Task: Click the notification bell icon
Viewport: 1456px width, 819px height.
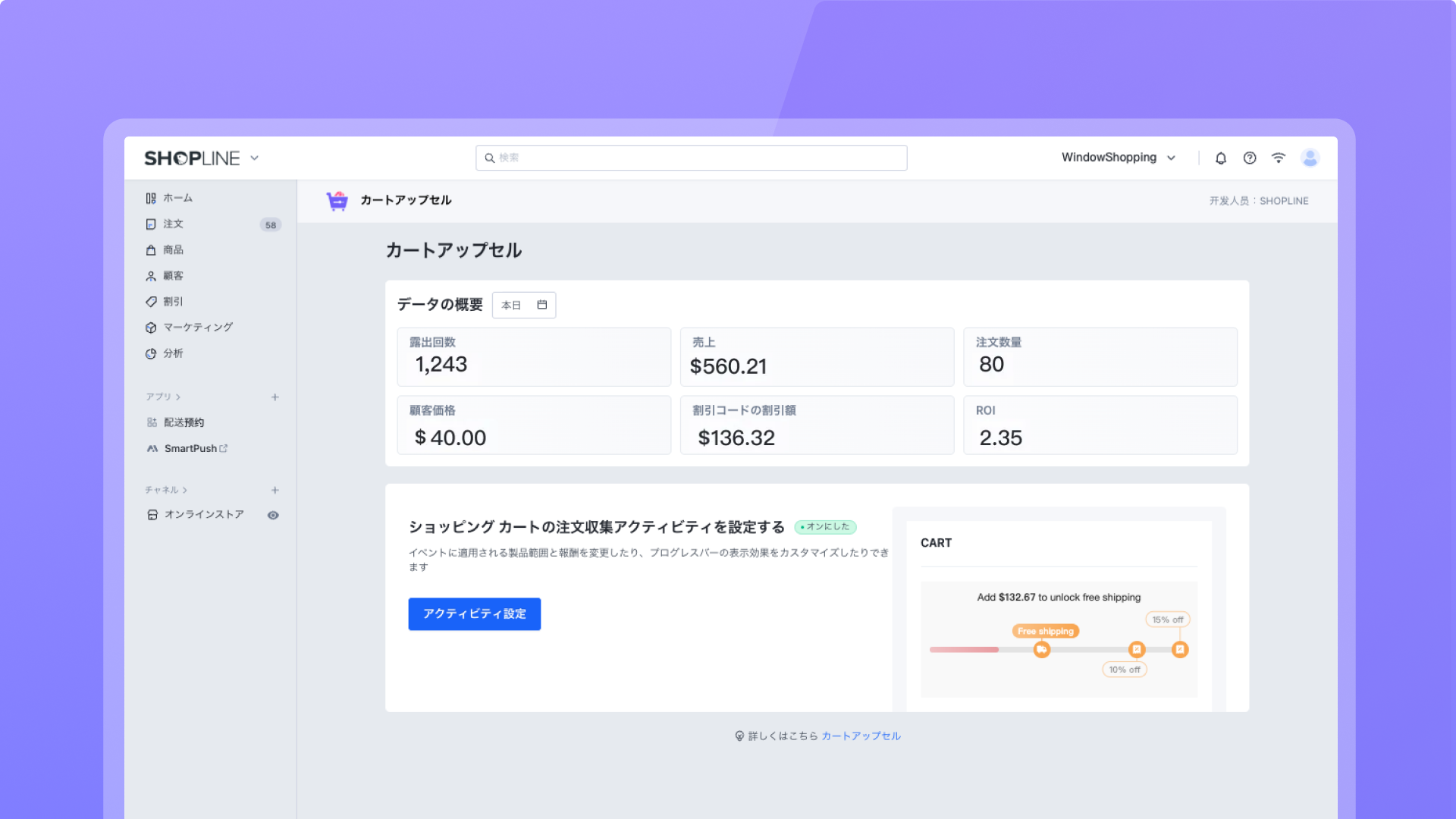Action: pos(1221,158)
